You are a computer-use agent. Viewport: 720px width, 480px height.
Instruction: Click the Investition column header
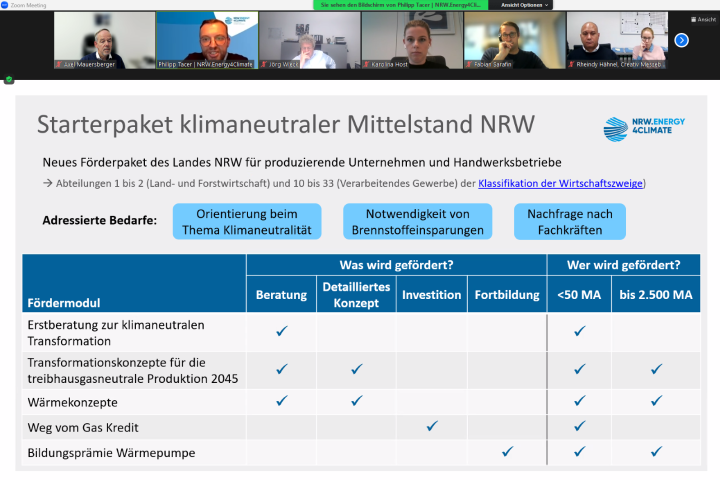432,295
